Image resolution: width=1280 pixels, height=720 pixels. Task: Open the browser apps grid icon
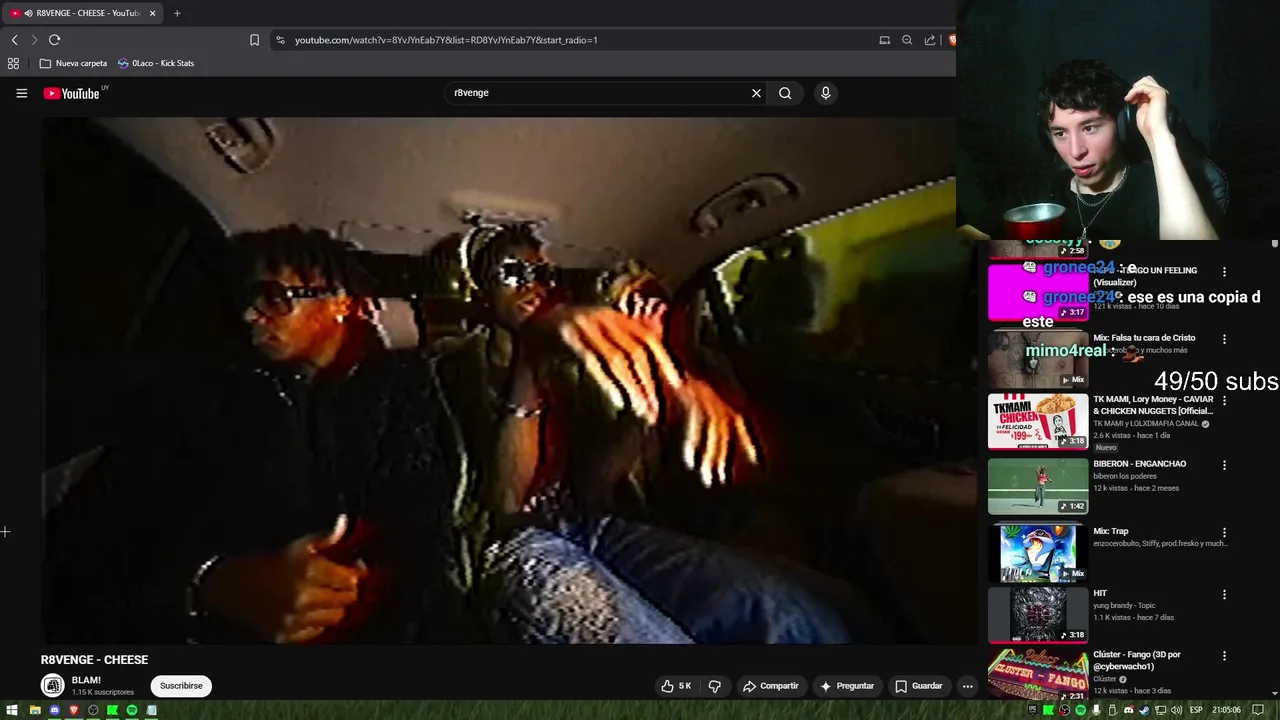(13, 63)
